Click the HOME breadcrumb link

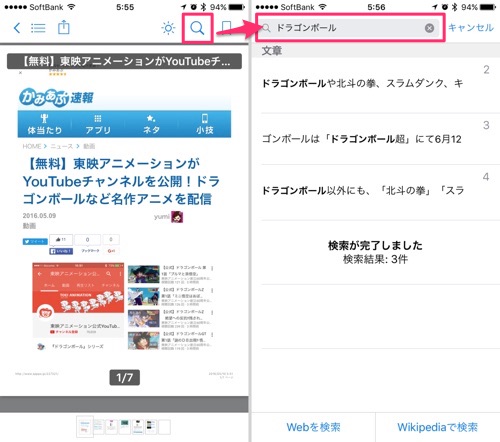click(32, 146)
